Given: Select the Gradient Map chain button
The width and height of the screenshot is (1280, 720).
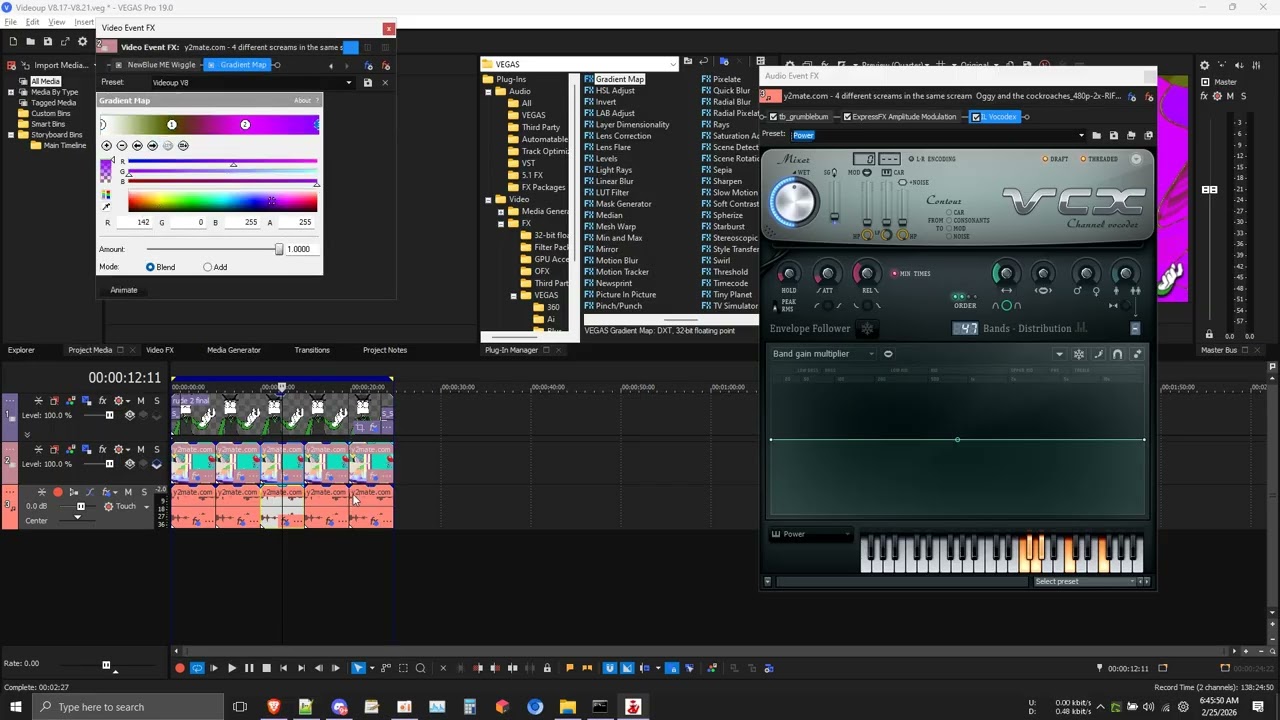Looking at the screenshot, I should (x=237, y=65).
